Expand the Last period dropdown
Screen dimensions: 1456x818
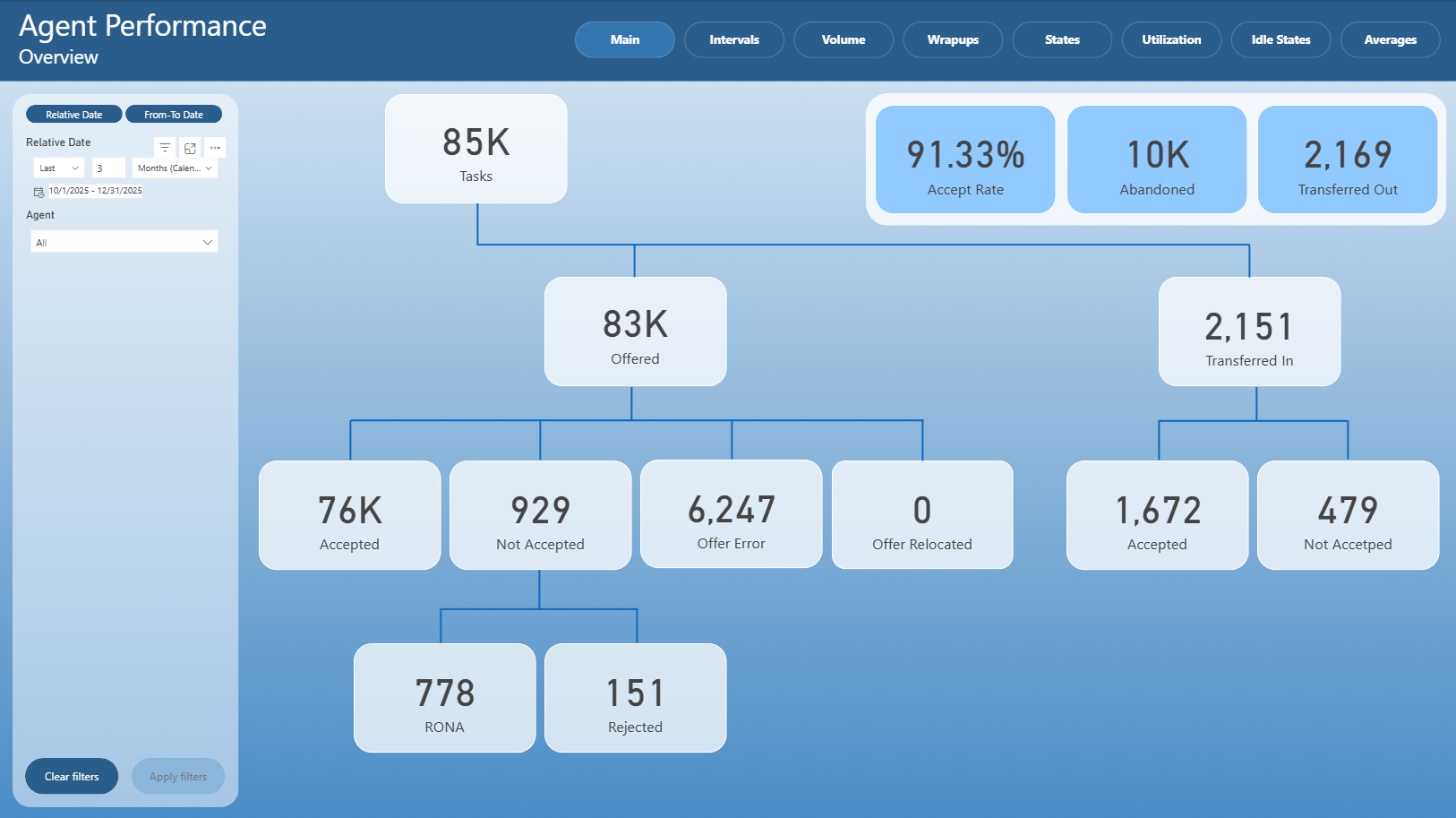click(x=59, y=168)
